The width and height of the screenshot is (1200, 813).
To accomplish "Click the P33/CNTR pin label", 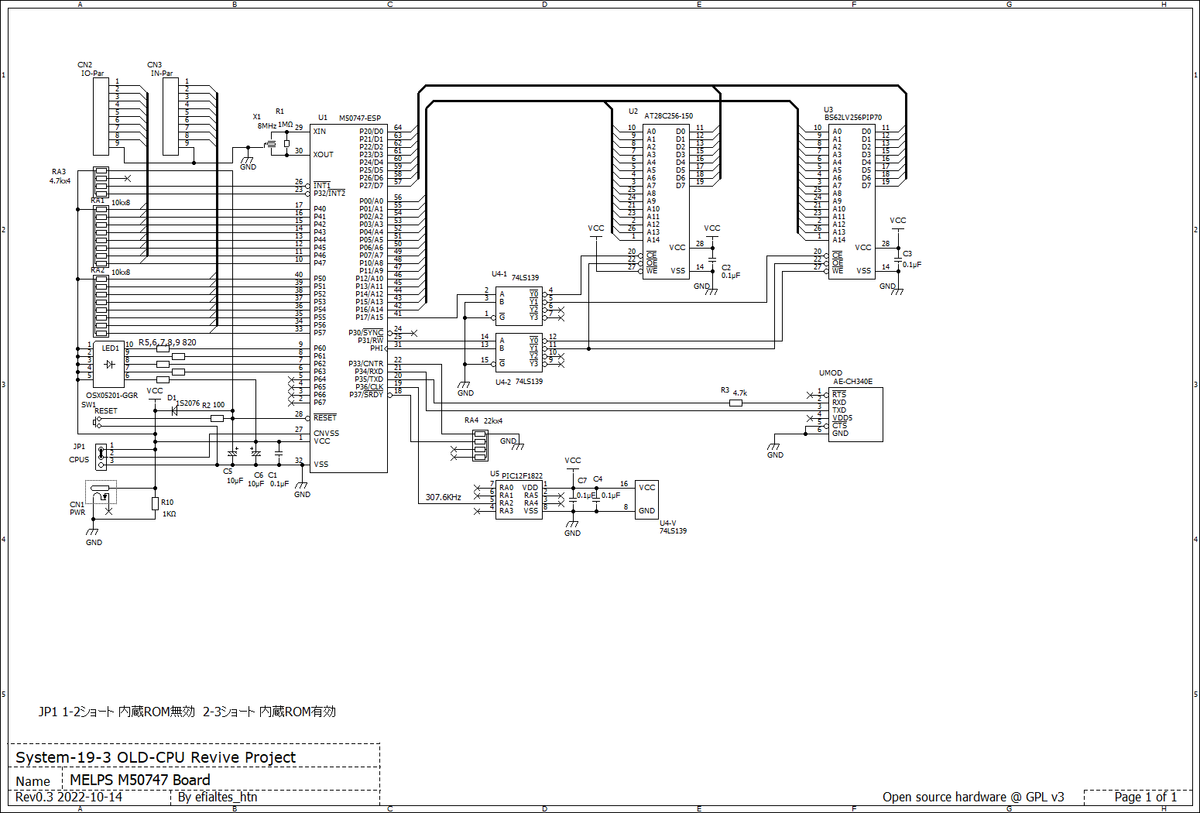I will (365, 363).
